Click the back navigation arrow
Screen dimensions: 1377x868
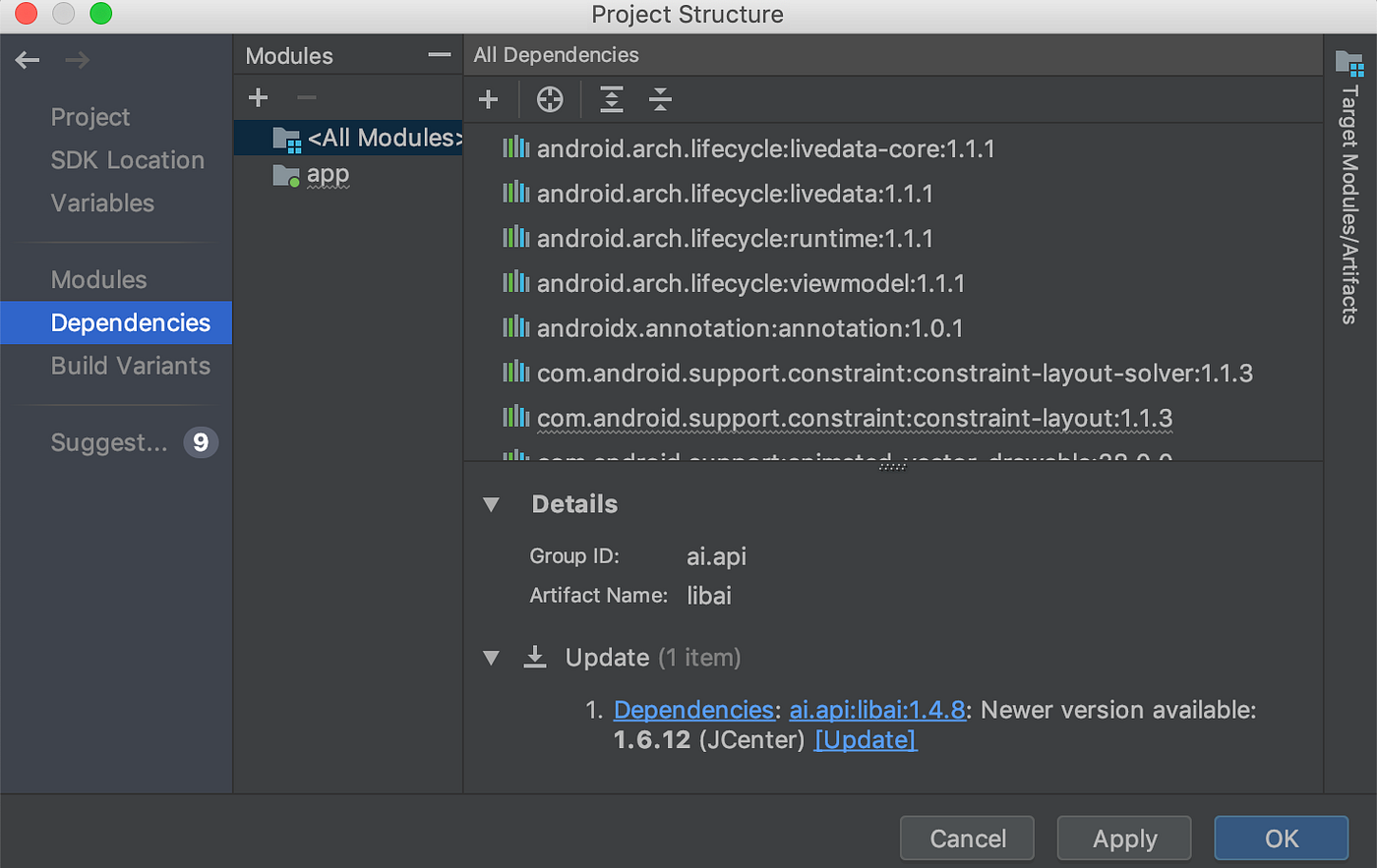click(x=27, y=60)
